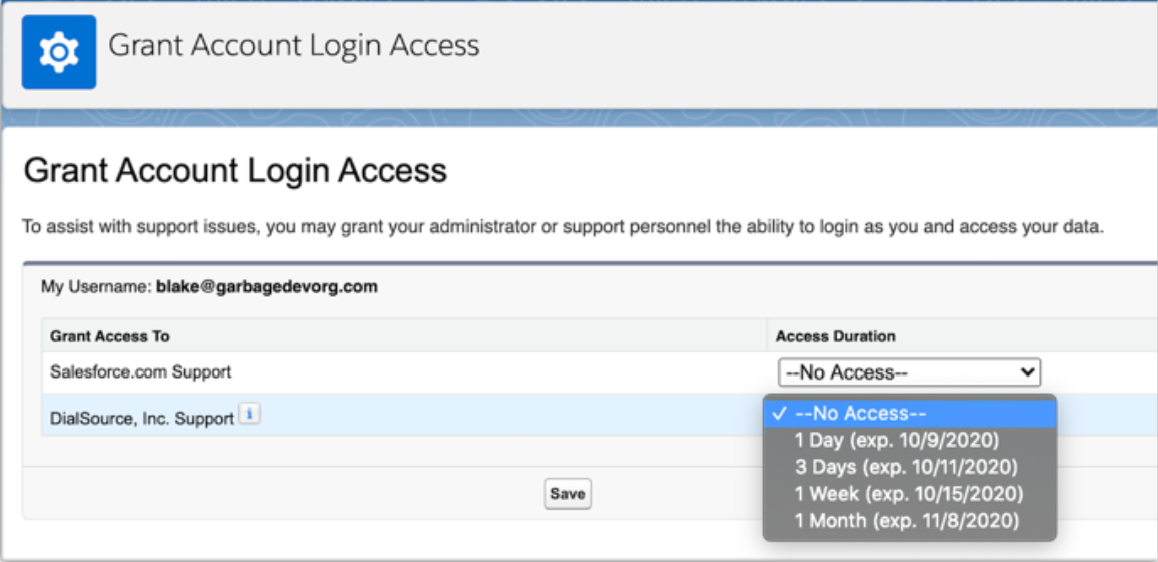Click the support issues description paragraph

pyautogui.click(x=563, y=227)
